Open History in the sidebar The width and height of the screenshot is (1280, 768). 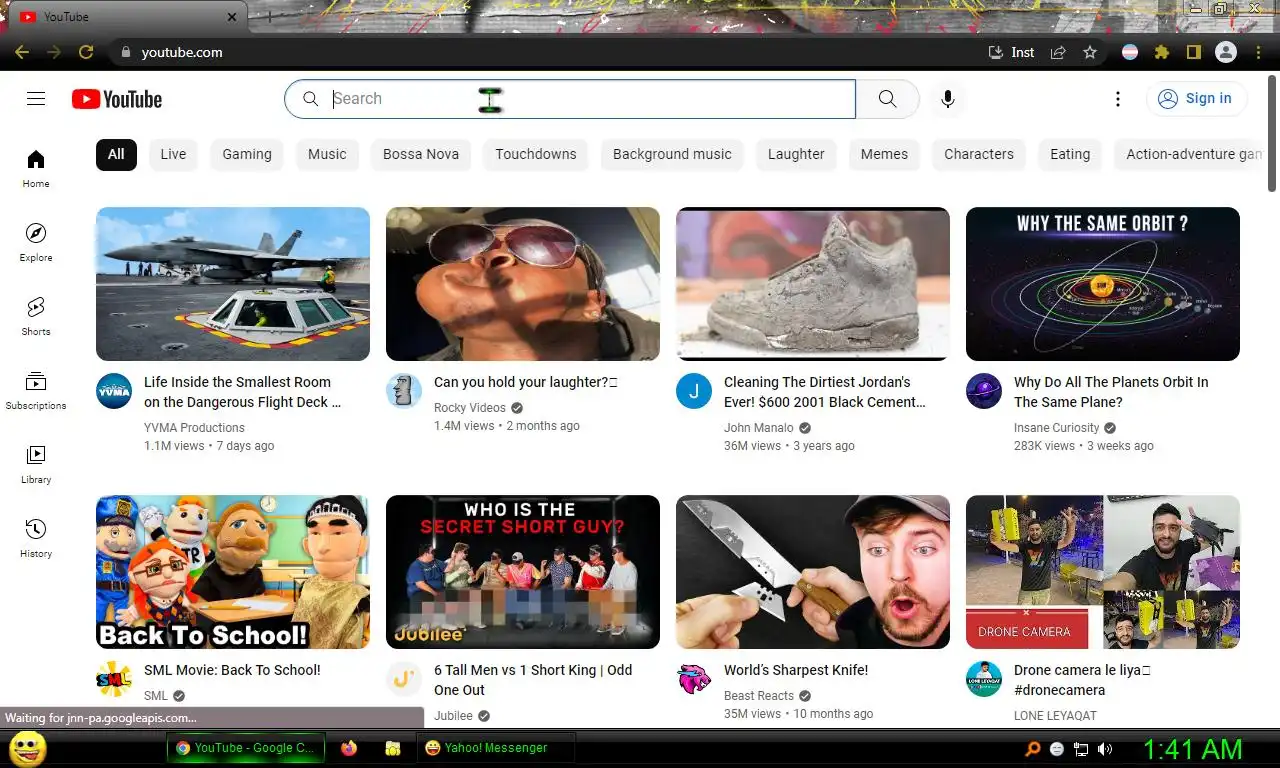pos(36,538)
